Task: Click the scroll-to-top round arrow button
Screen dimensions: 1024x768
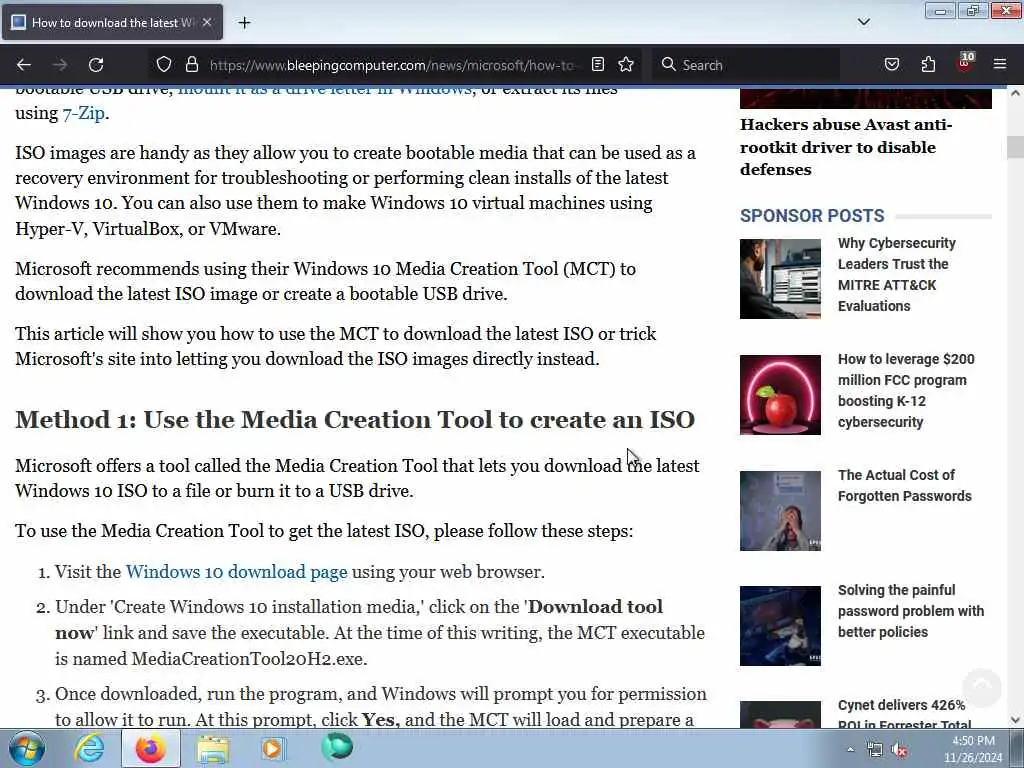Action: coord(982,687)
